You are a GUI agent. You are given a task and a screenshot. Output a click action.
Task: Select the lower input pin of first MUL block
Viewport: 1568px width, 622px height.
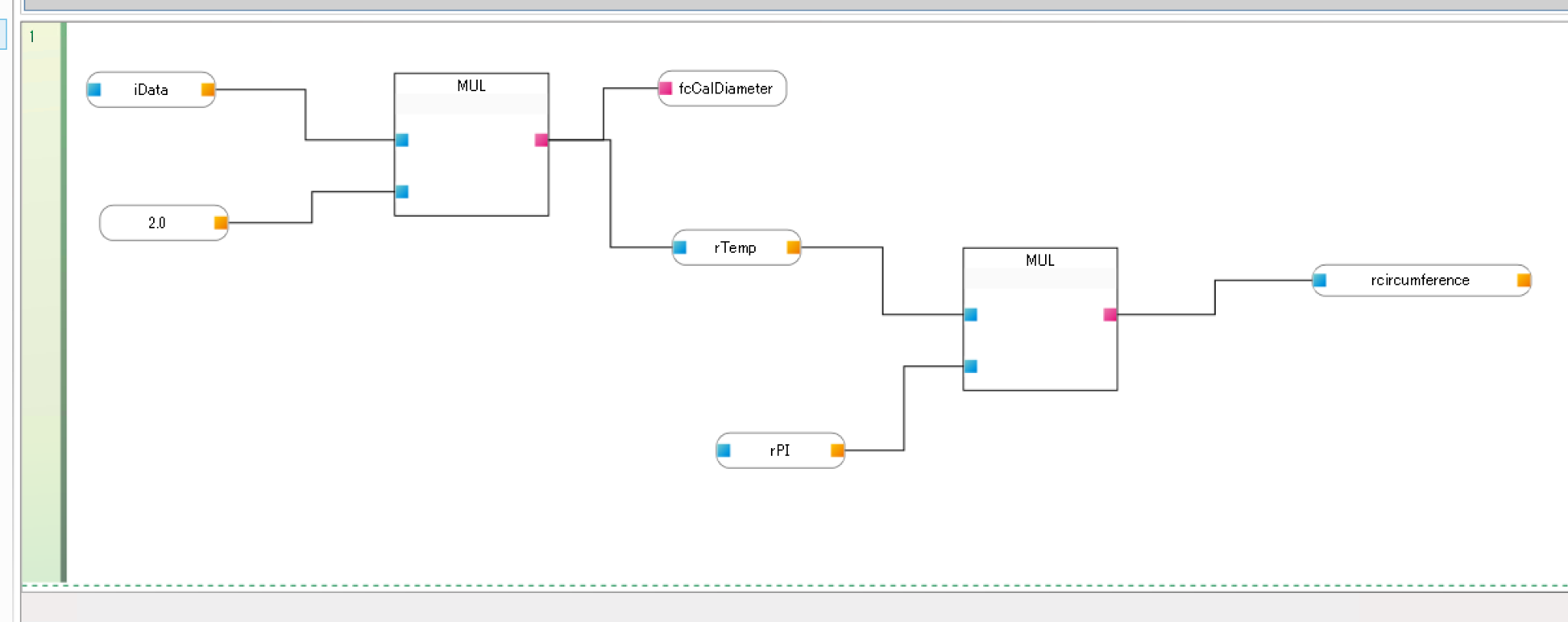tap(402, 192)
